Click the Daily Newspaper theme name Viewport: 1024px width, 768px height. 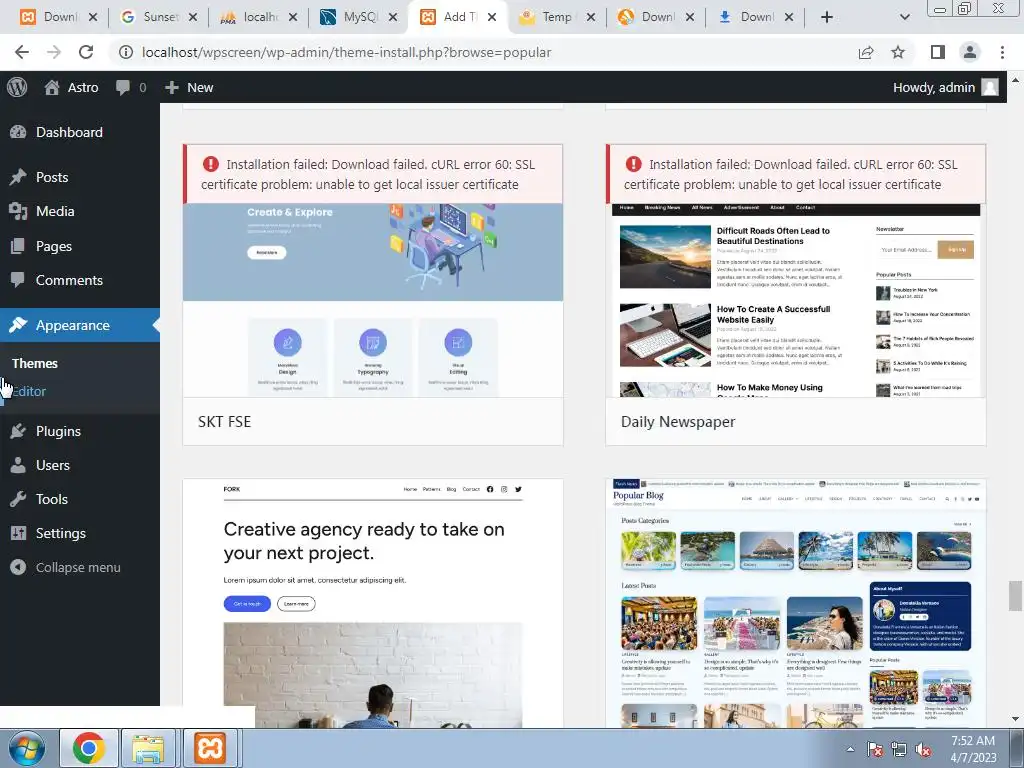pos(678,422)
